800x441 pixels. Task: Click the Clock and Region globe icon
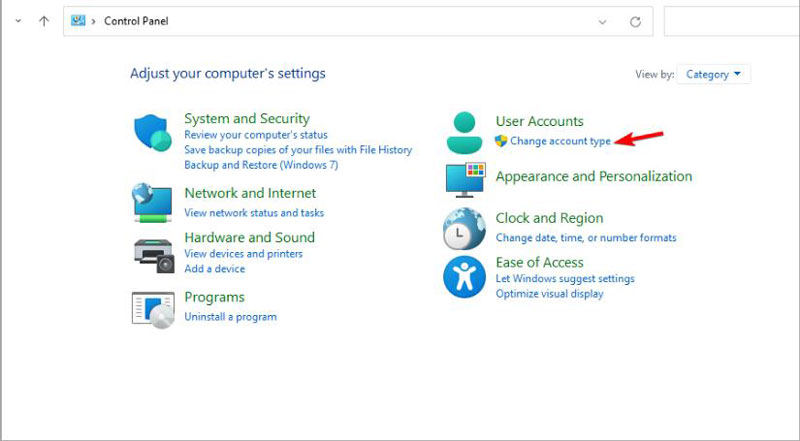(464, 229)
